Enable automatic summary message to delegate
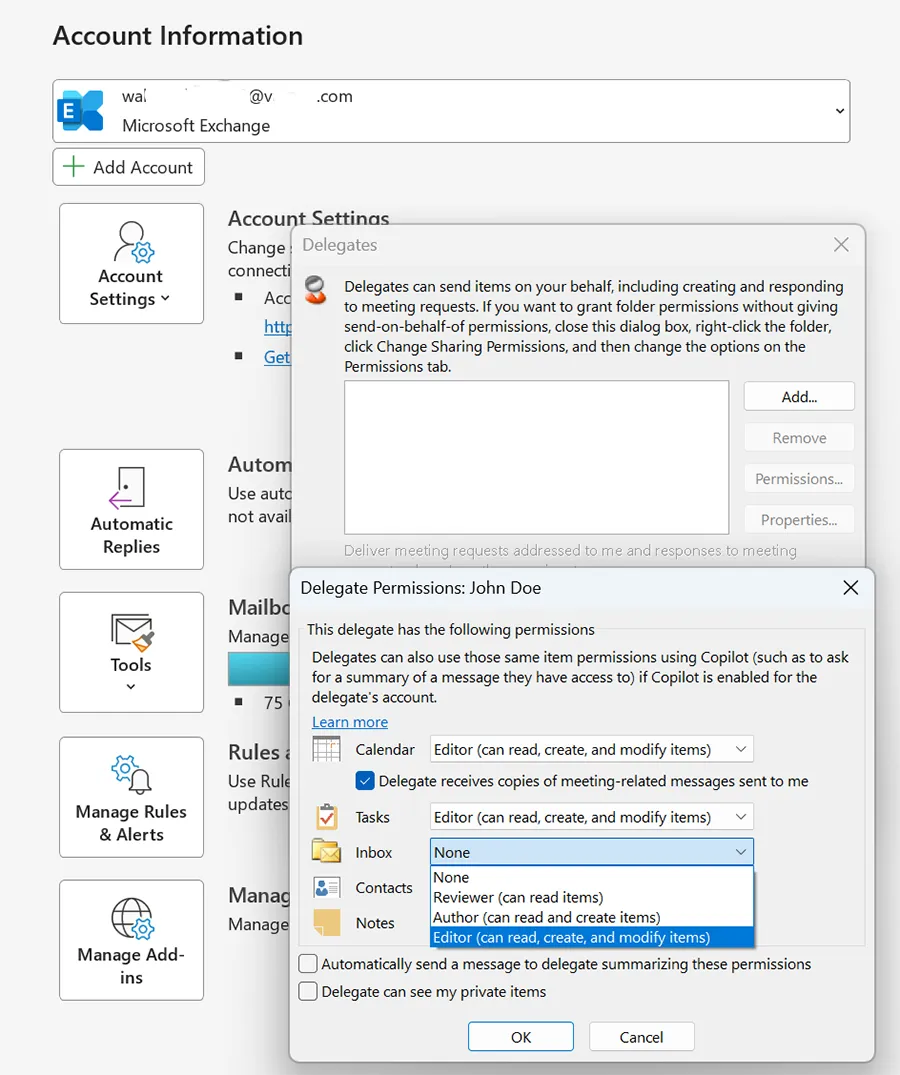The width and height of the screenshot is (900, 1075). coord(310,964)
